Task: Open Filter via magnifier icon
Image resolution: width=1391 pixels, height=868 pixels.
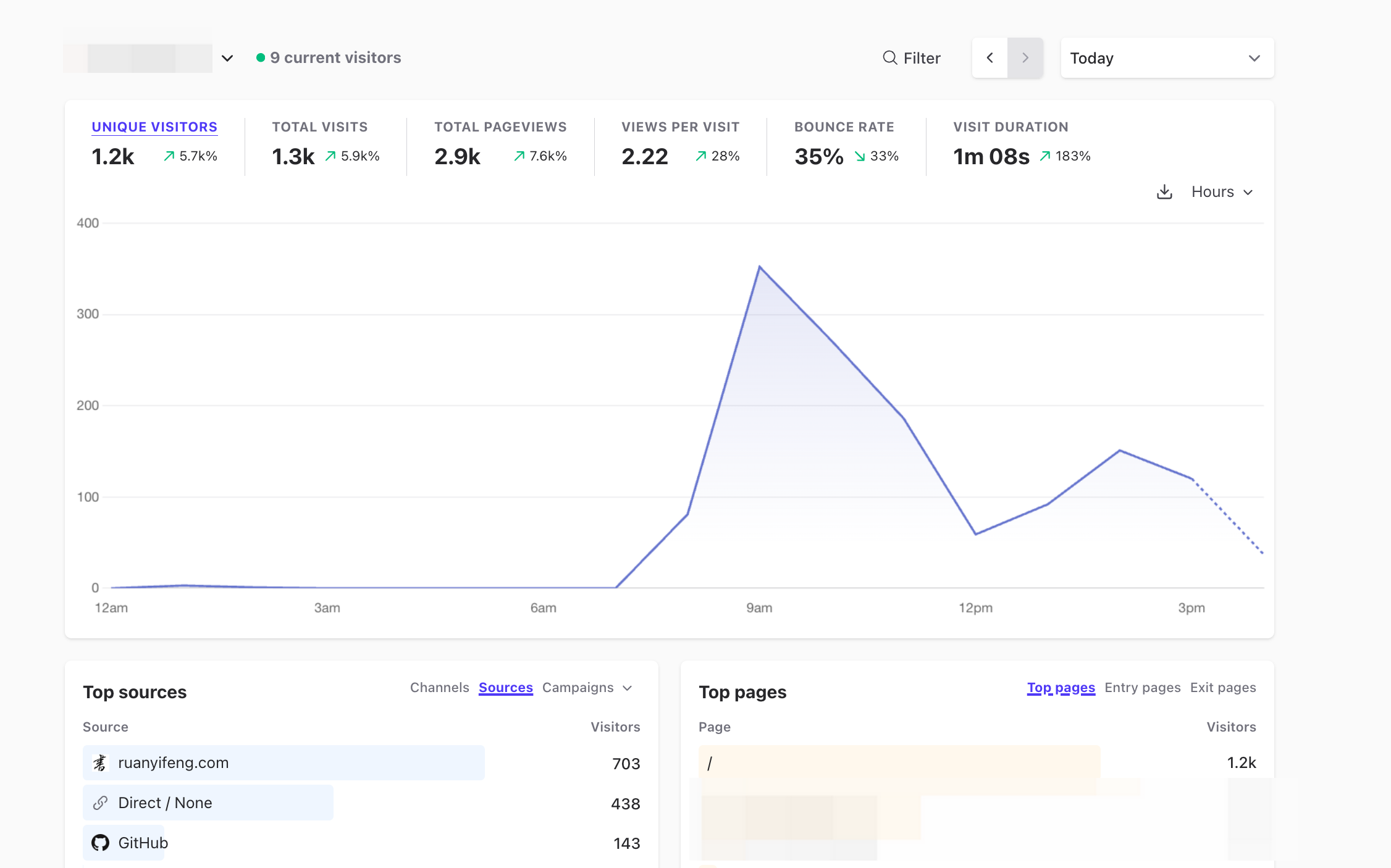Action: (x=889, y=58)
